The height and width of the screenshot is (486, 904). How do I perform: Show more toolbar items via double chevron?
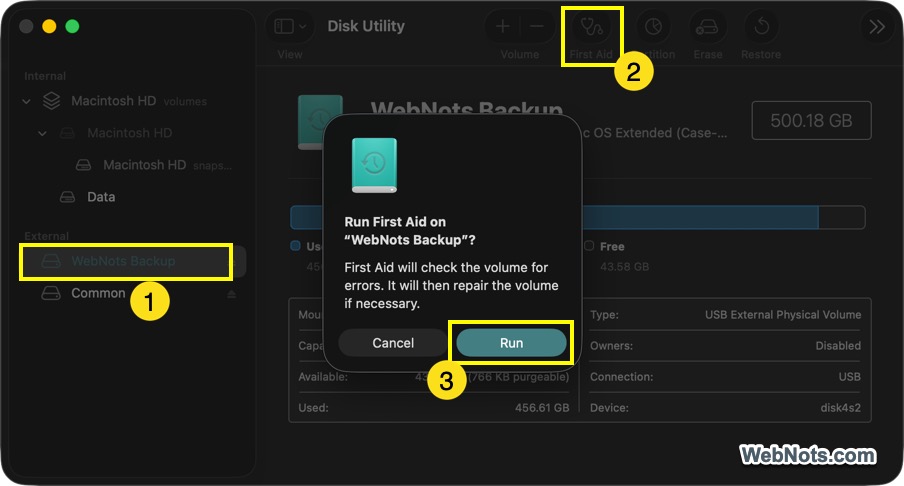pos(877,27)
